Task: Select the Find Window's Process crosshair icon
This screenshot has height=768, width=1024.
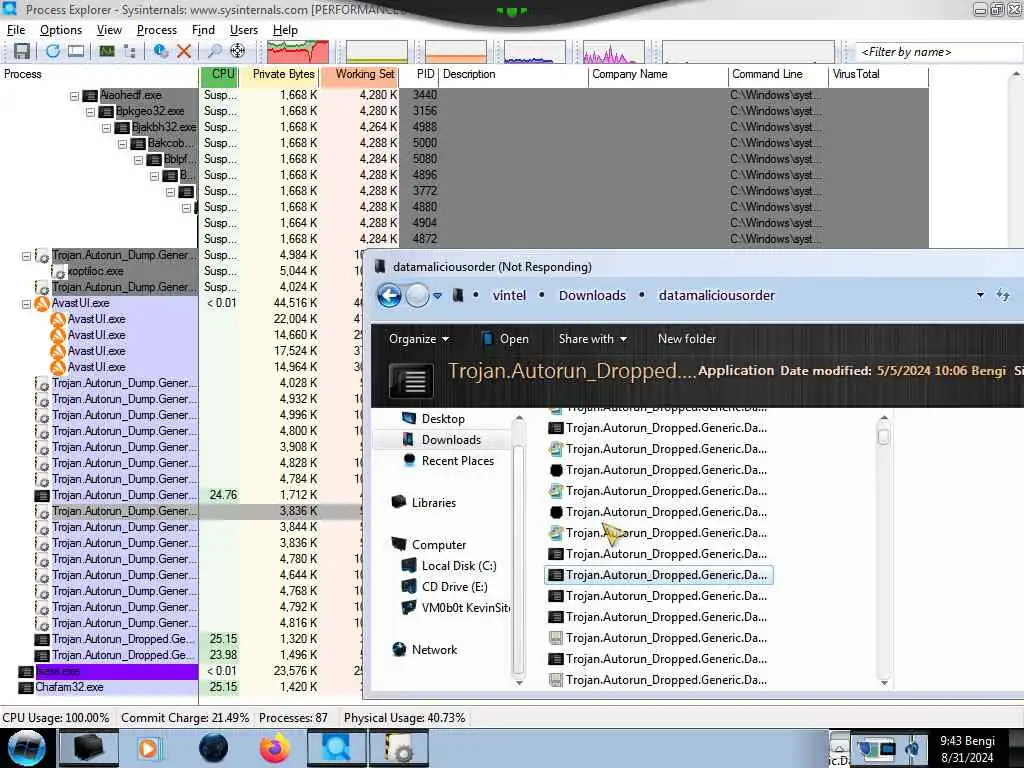Action: coord(238,51)
